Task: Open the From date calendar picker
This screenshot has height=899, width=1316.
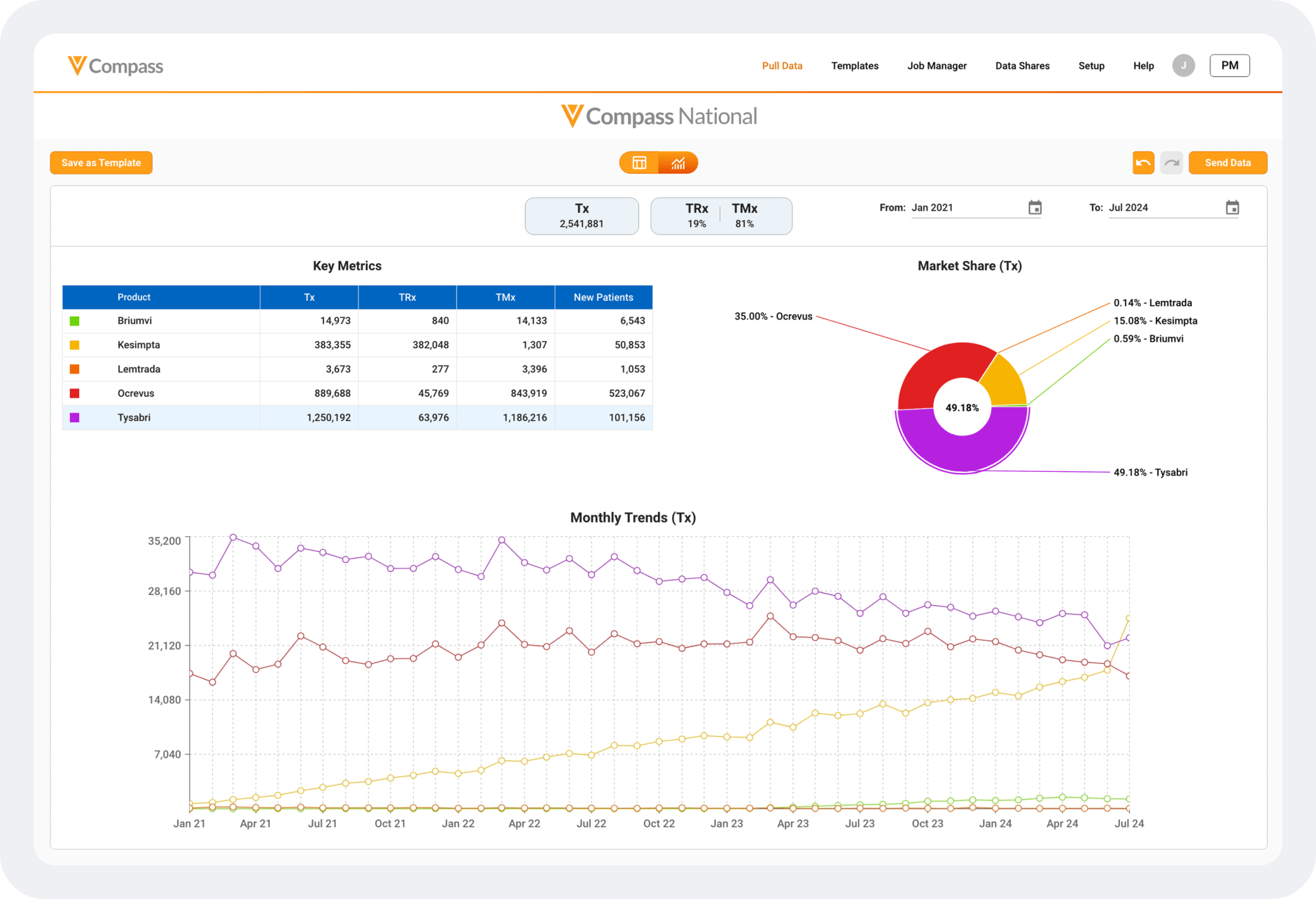Action: [x=1035, y=208]
